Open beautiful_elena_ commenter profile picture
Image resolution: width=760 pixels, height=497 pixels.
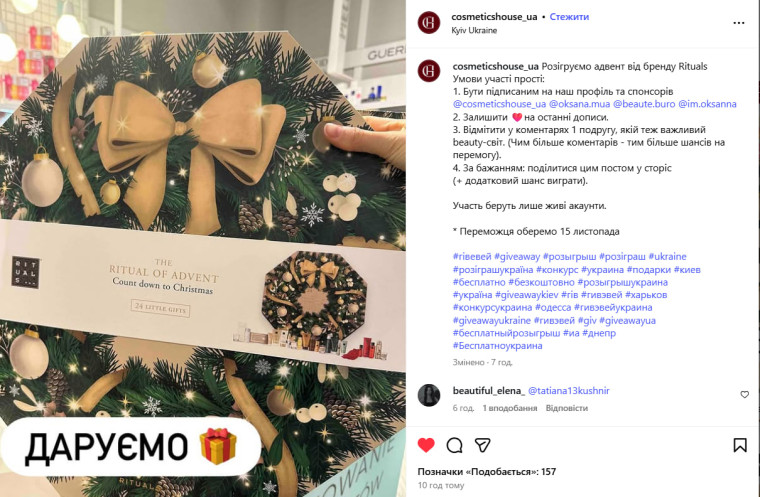click(x=429, y=395)
